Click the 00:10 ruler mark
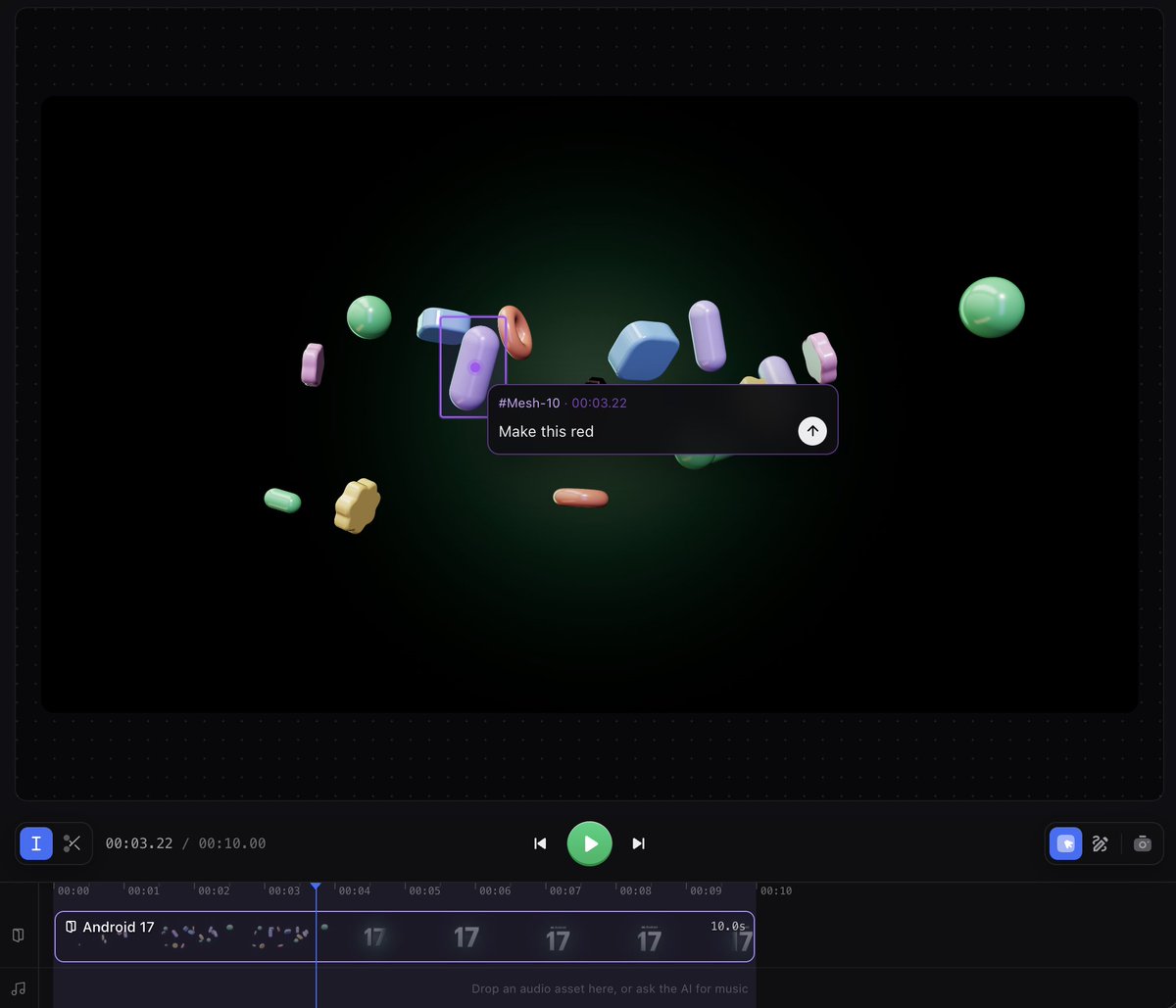Screen dimensions: 1176x1008 (x=776, y=891)
